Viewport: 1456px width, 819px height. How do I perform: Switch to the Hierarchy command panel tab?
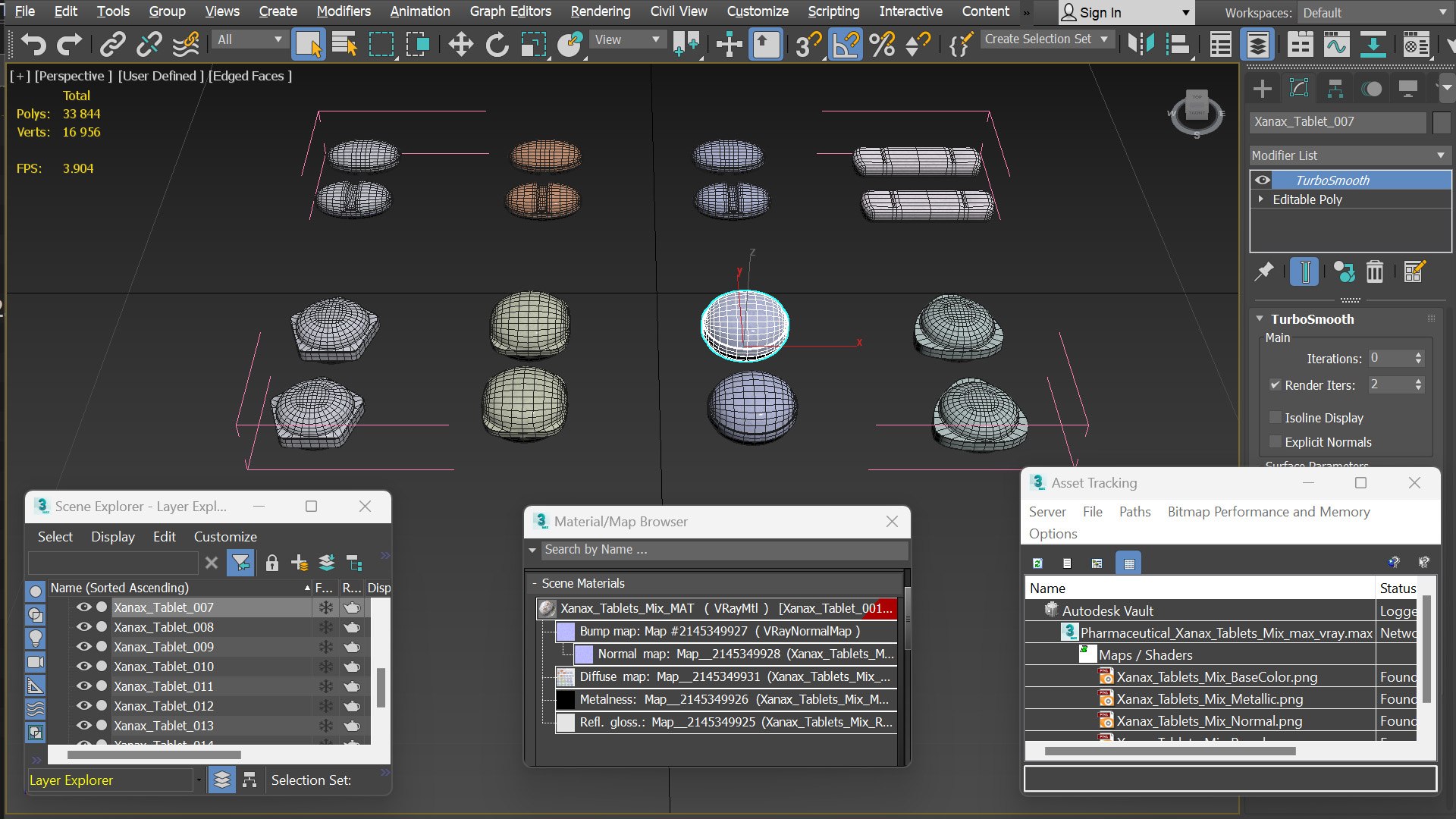coord(1335,89)
